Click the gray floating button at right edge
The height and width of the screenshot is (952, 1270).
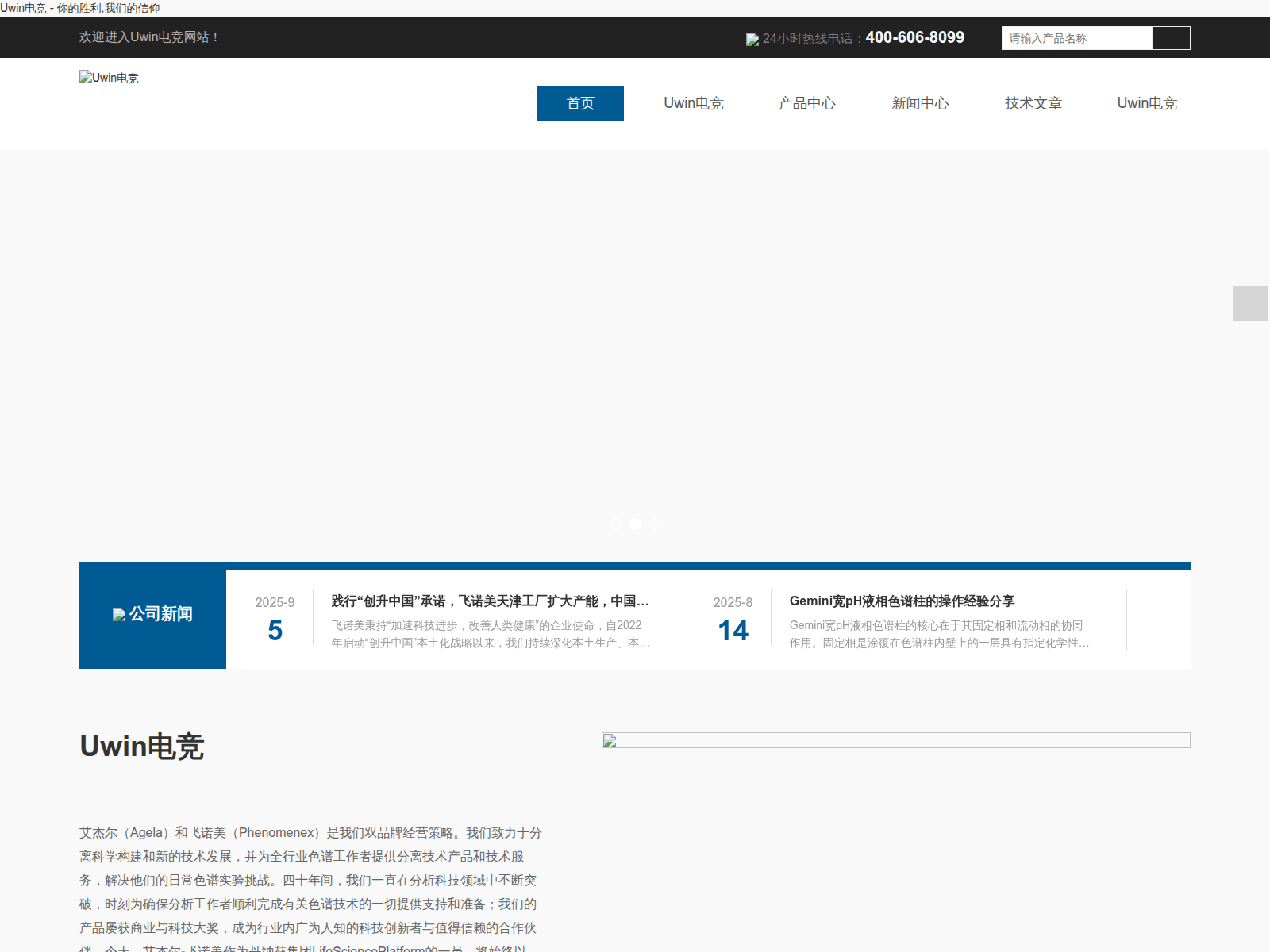click(1251, 303)
